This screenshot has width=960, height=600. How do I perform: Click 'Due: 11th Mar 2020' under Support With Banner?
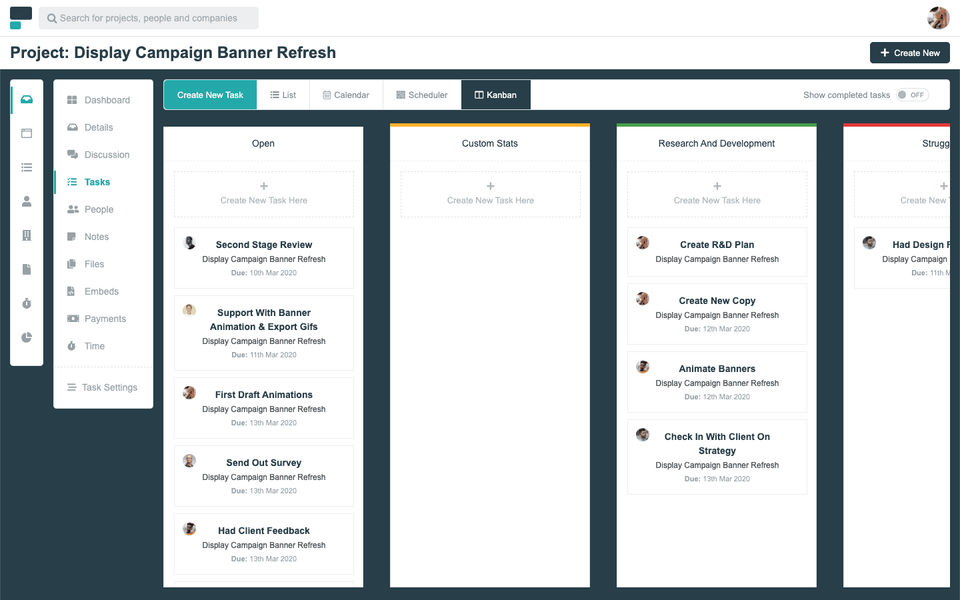(x=264, y=355)
